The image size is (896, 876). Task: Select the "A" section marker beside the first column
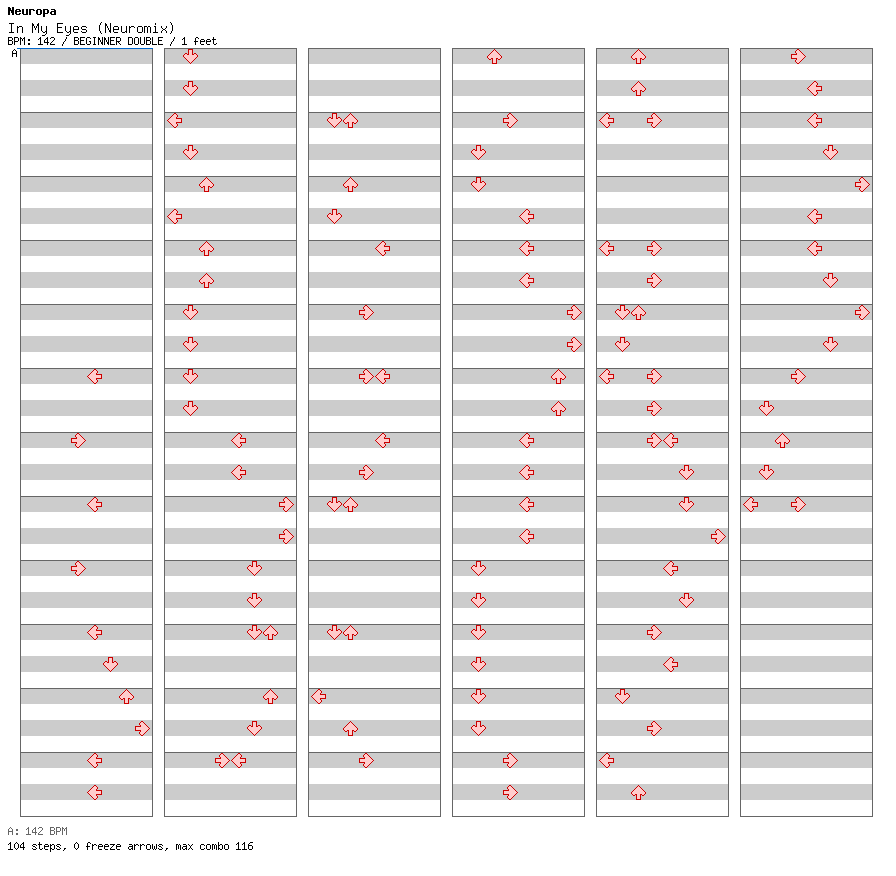click(14, 54)
